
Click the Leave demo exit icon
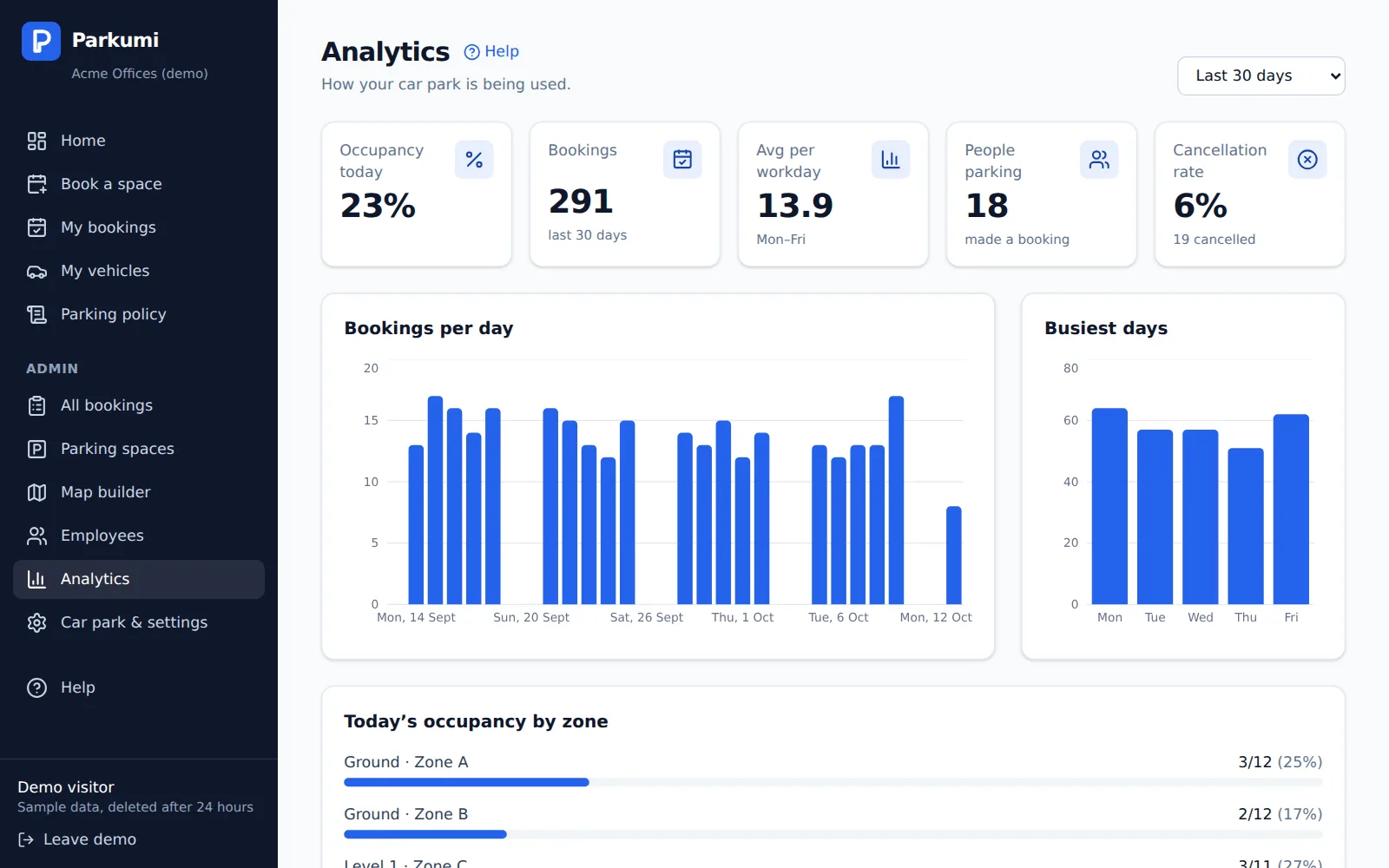point(26,839)
